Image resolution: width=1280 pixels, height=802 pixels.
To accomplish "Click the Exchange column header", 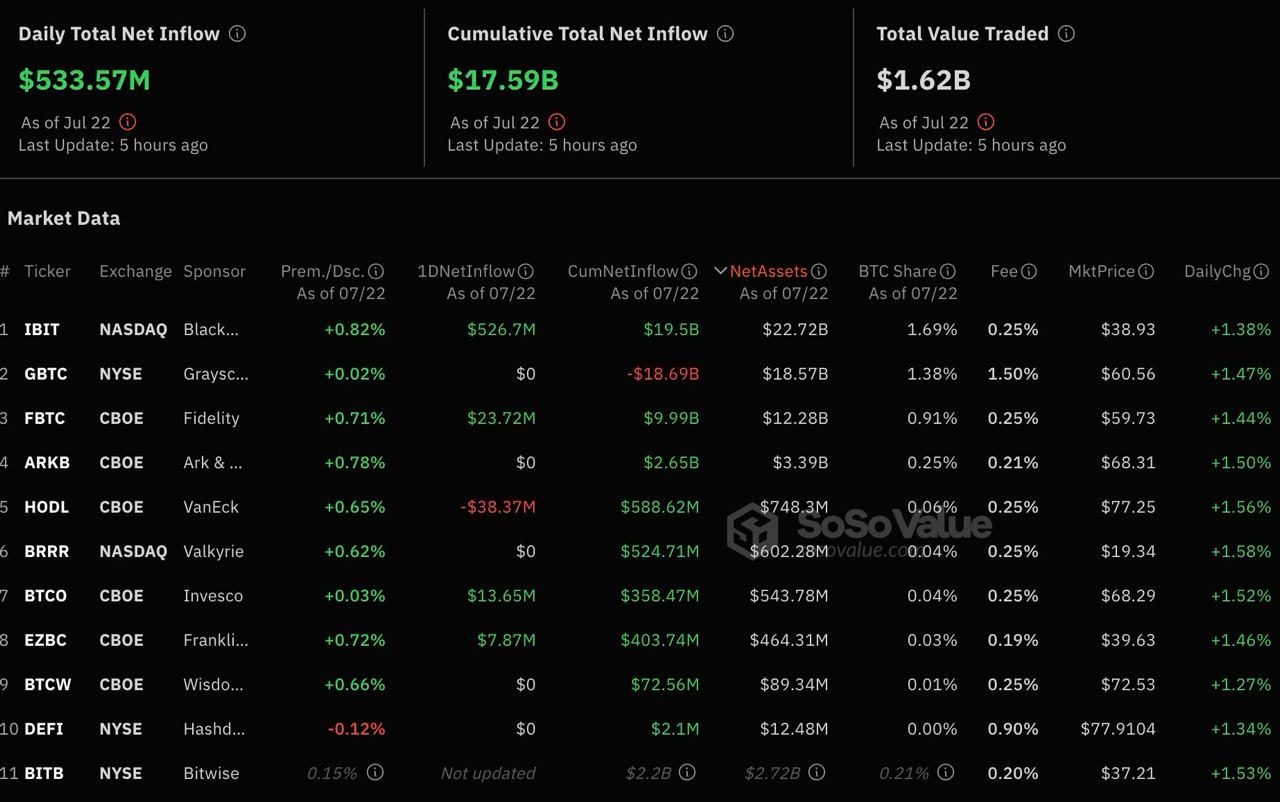I will point(135,271).
